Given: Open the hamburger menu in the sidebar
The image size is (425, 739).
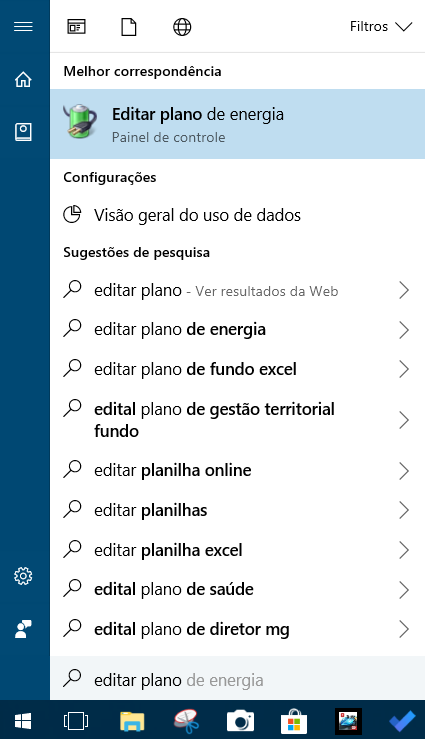Looking at the screenshot, I should [x=23, y=26].
